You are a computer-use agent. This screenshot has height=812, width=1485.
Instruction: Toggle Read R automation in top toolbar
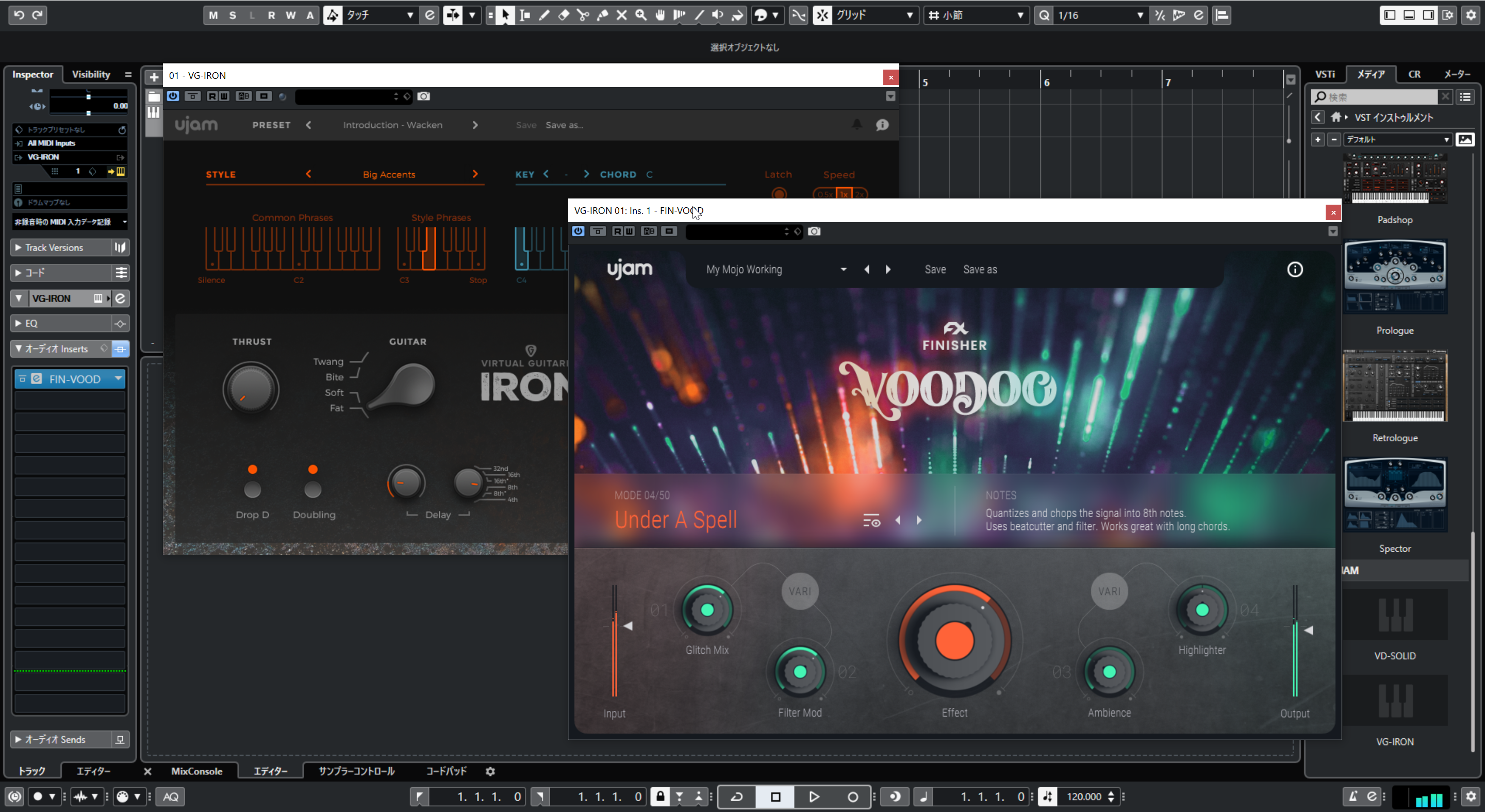pos(272,15)
